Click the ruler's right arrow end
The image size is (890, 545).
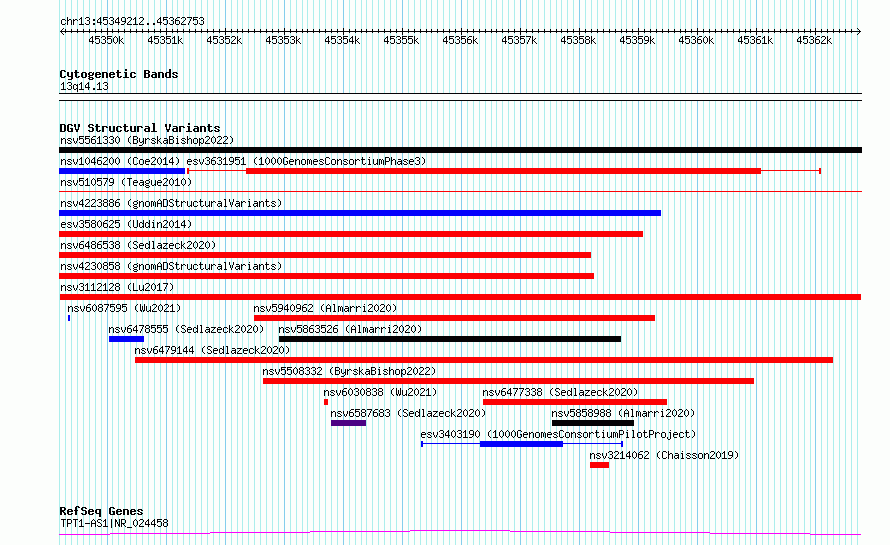tap(859, 32)
